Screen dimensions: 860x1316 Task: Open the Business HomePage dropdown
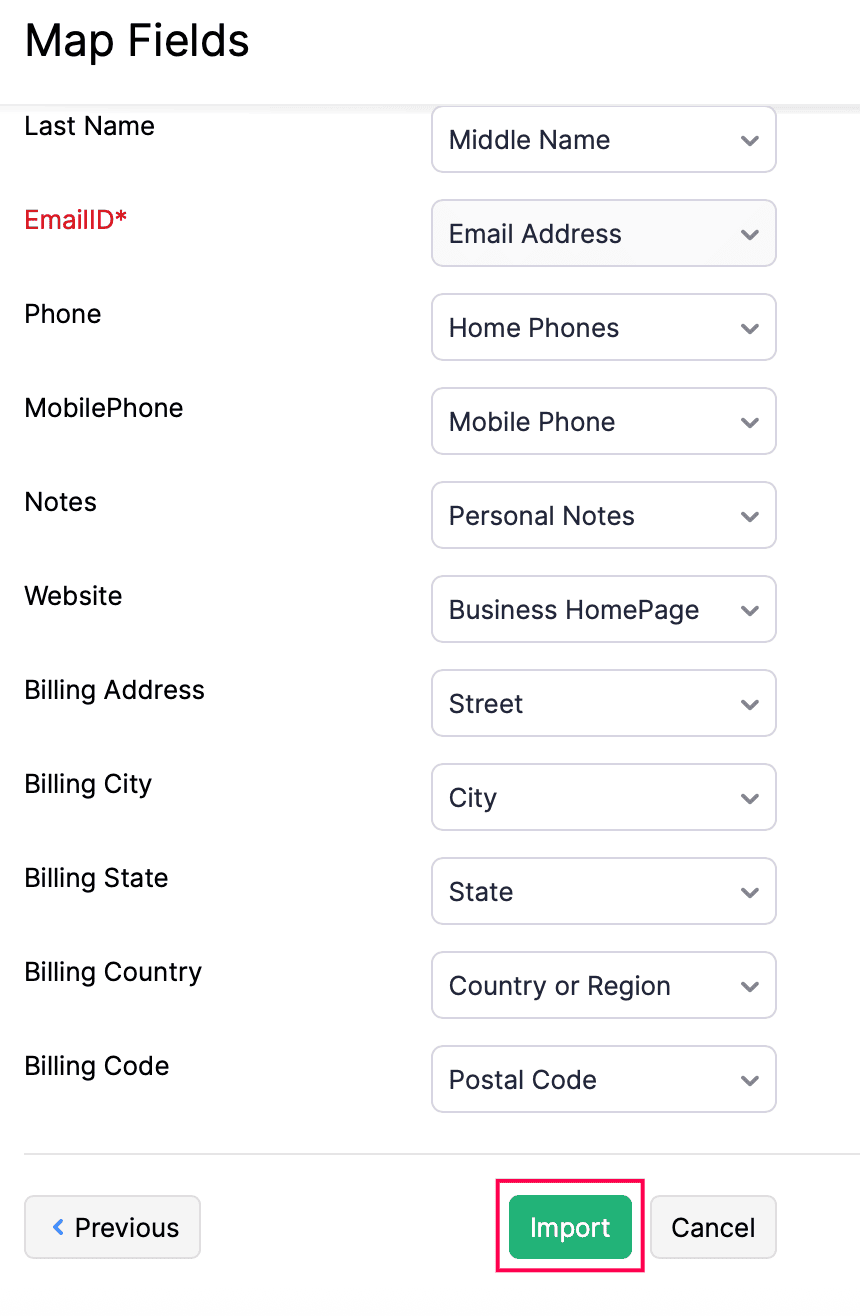coord(603,610)
